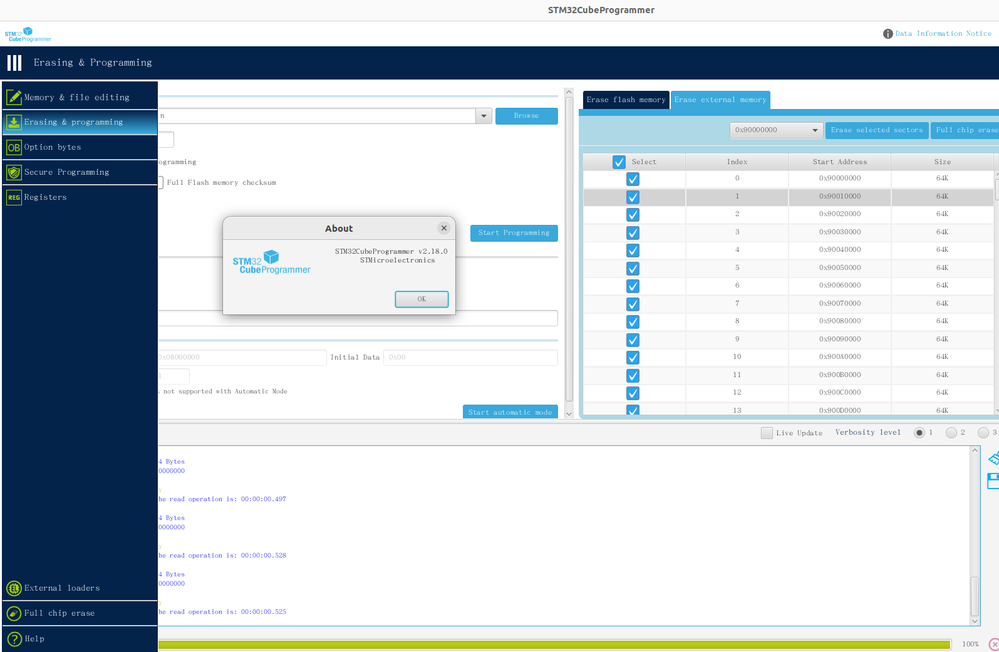Click the STM32CubeProgrammer logo at top left
This screenshot has width=999, height=652.
pyautogui.click(x=28, y=34)
